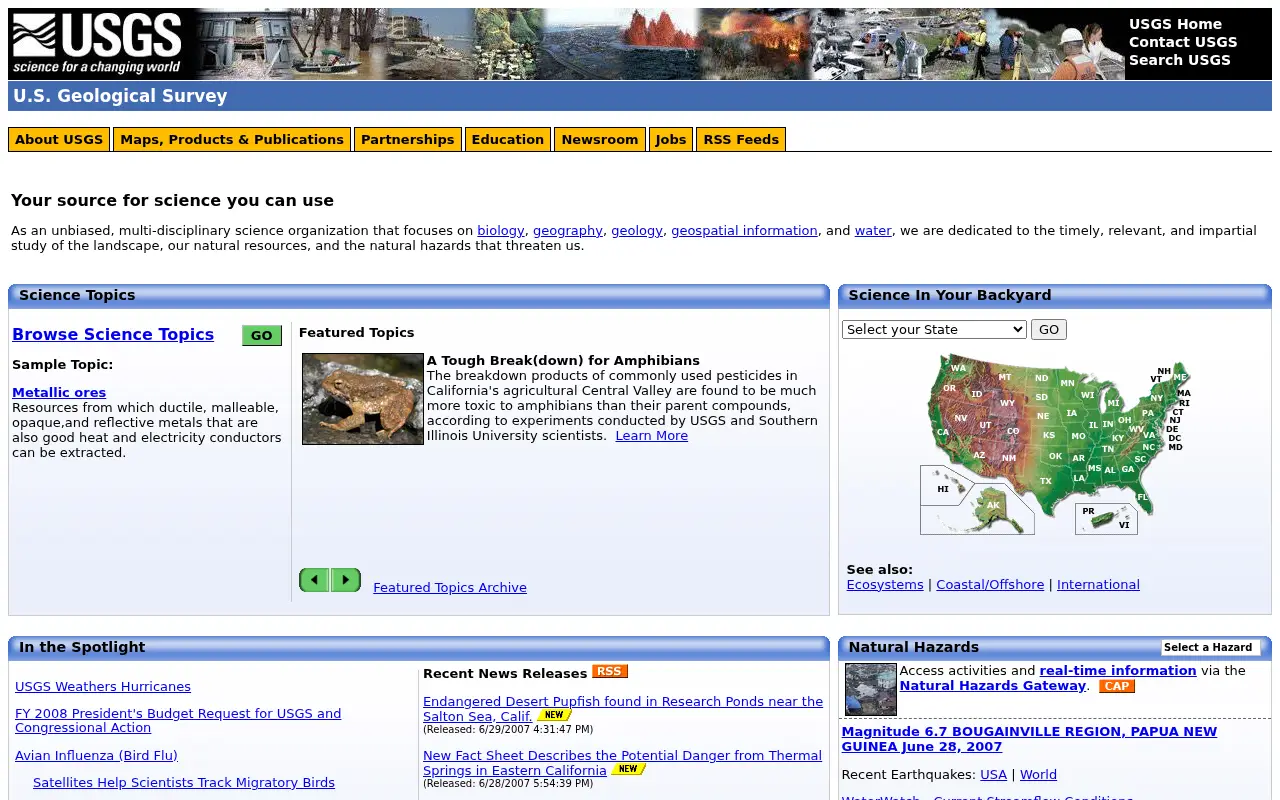The image size is (1280, 800).
Task: Open the RSS Feeds tab
Action: [741, 139]
